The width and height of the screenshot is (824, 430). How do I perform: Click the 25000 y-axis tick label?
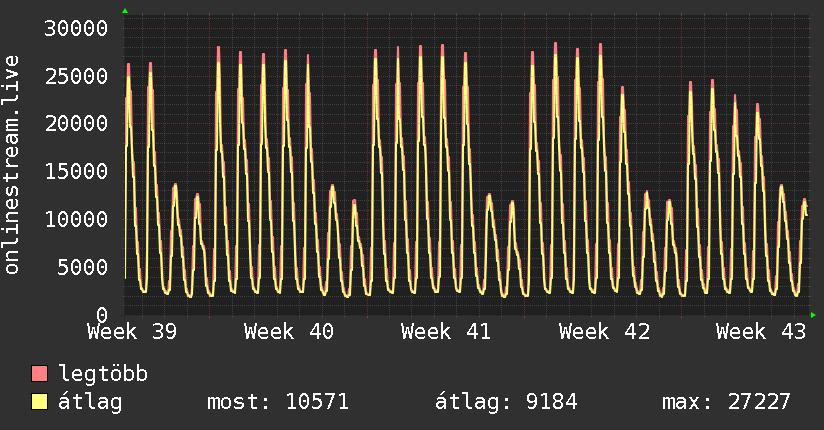(76, 76)
